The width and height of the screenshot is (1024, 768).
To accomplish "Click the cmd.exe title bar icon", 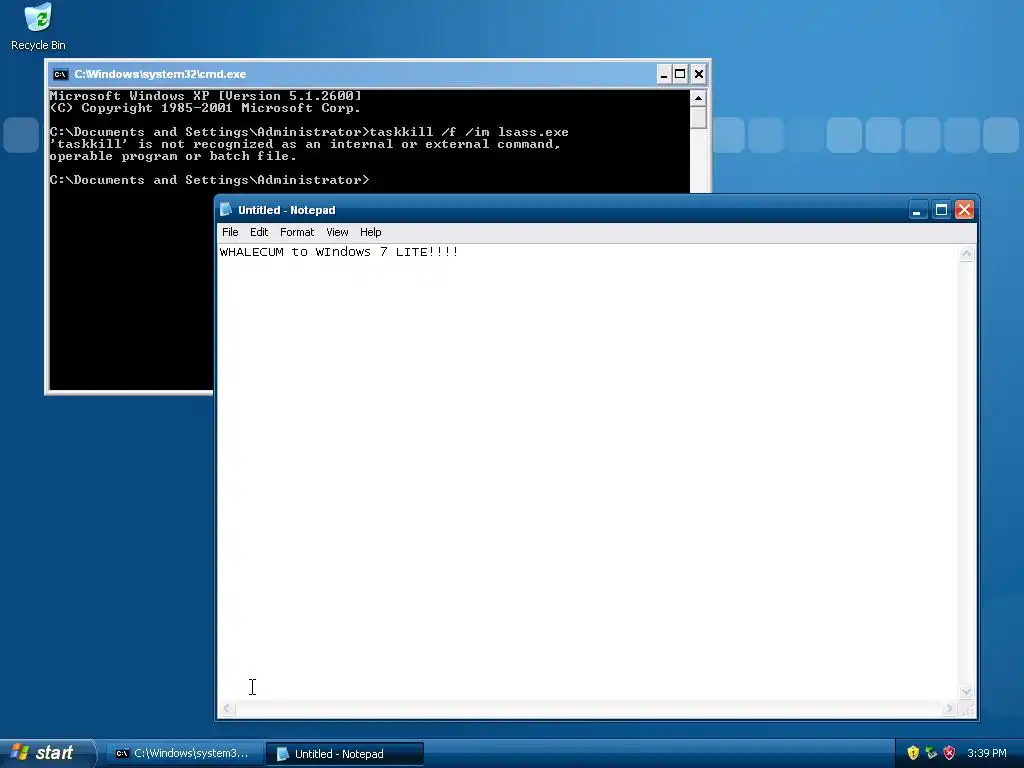I will (x=61, y=74).
